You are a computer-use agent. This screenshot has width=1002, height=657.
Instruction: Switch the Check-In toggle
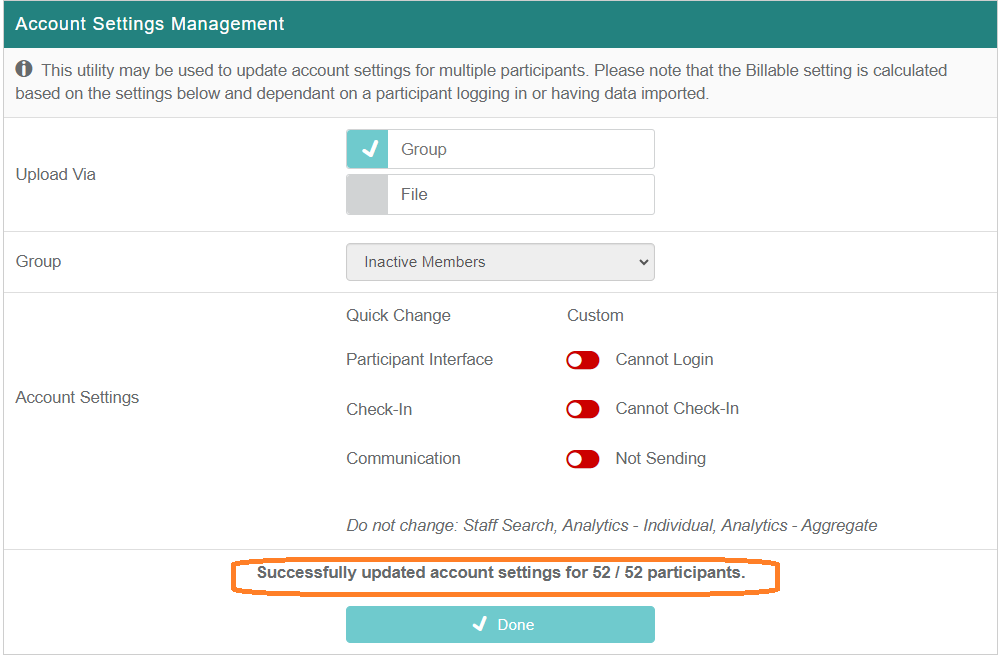[x=582, y=409]
